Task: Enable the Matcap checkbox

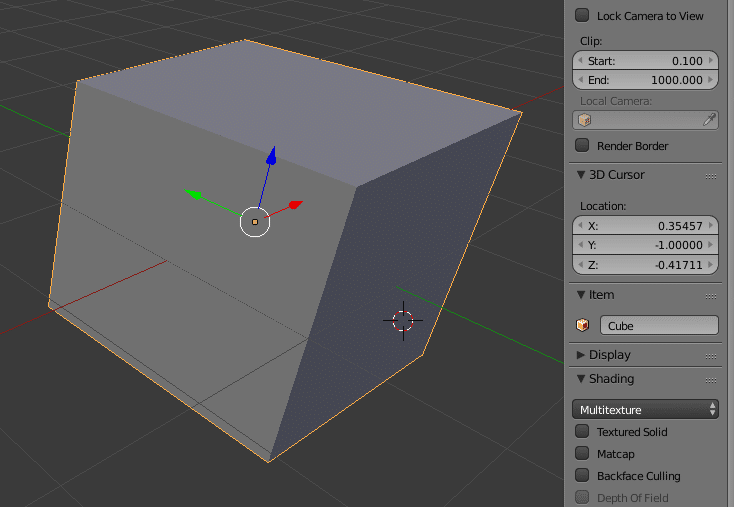Action: point(582,454)
